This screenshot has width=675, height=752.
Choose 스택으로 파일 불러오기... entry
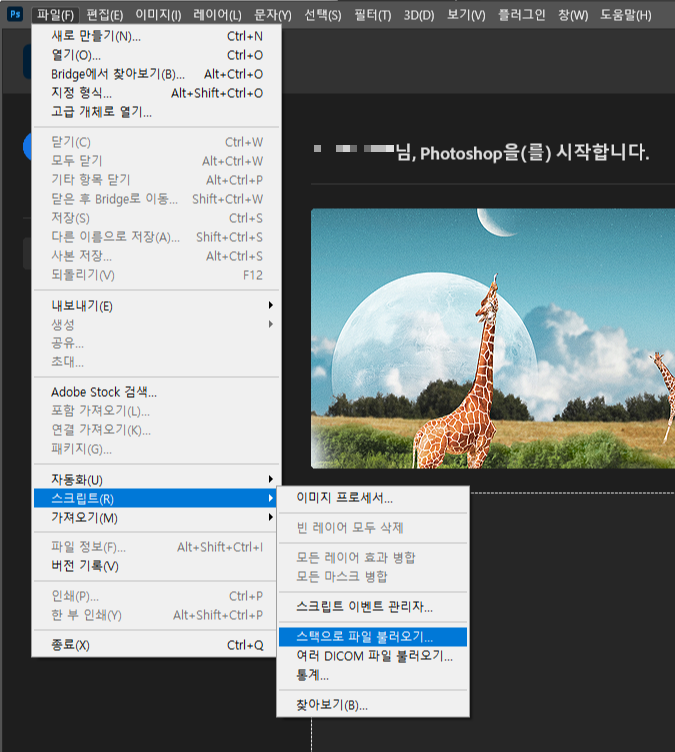373,637
